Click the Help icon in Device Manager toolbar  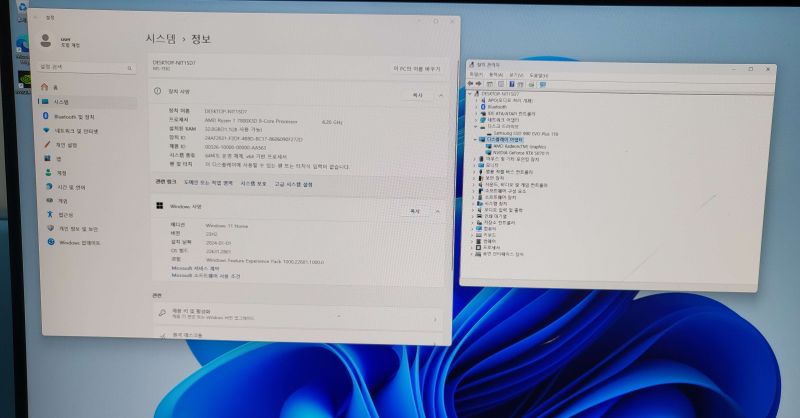pyautogui.click(x=511, y=84)
